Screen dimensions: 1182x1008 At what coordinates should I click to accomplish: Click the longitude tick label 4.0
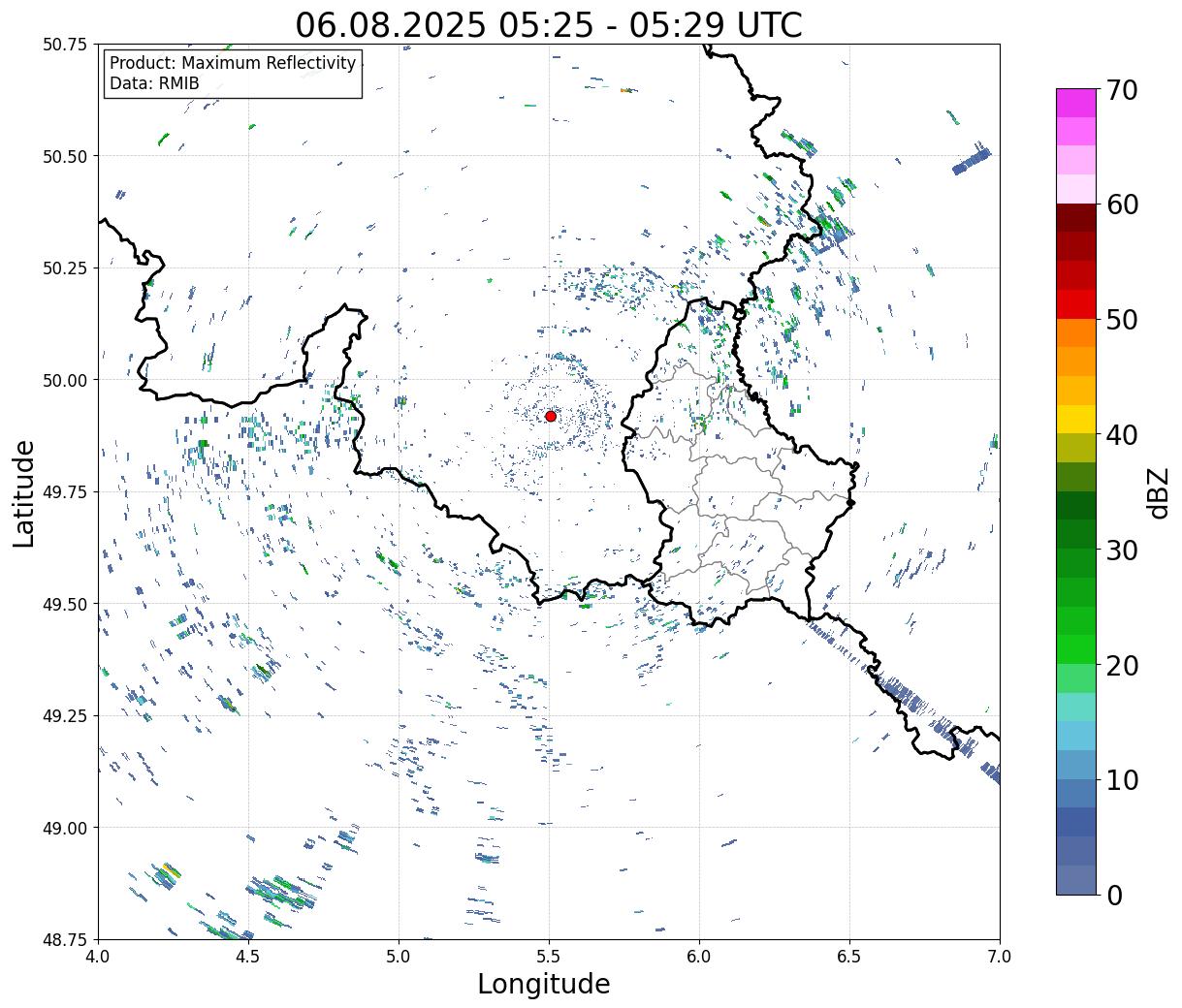98,957
